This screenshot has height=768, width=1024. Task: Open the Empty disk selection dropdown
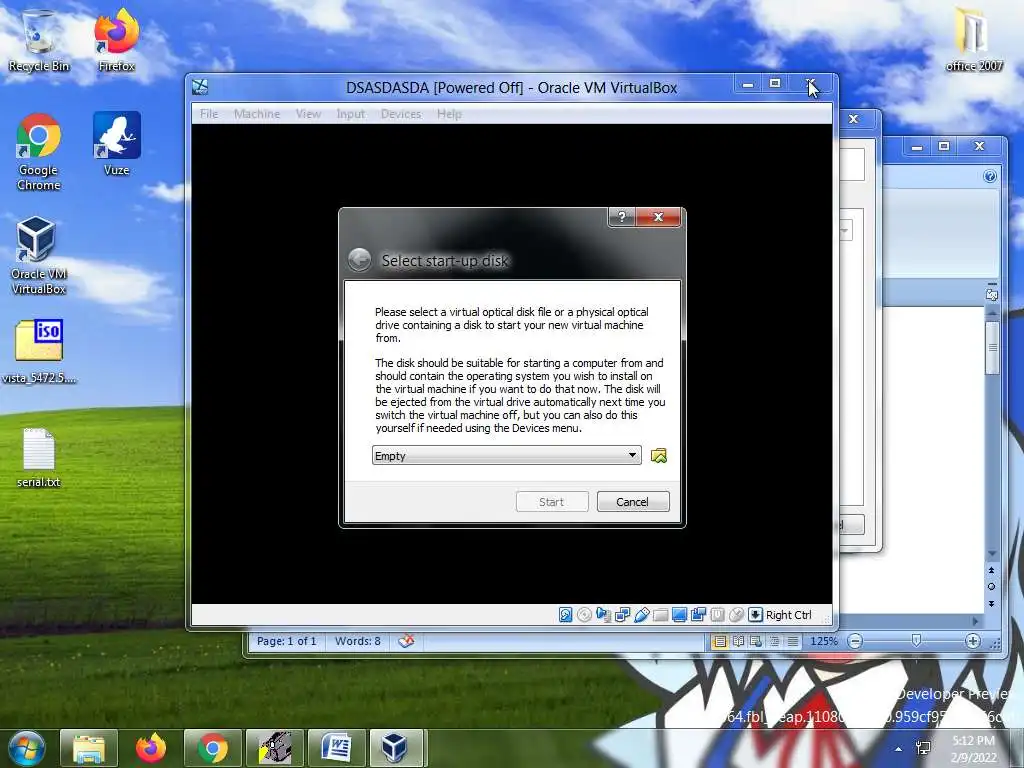506,456
